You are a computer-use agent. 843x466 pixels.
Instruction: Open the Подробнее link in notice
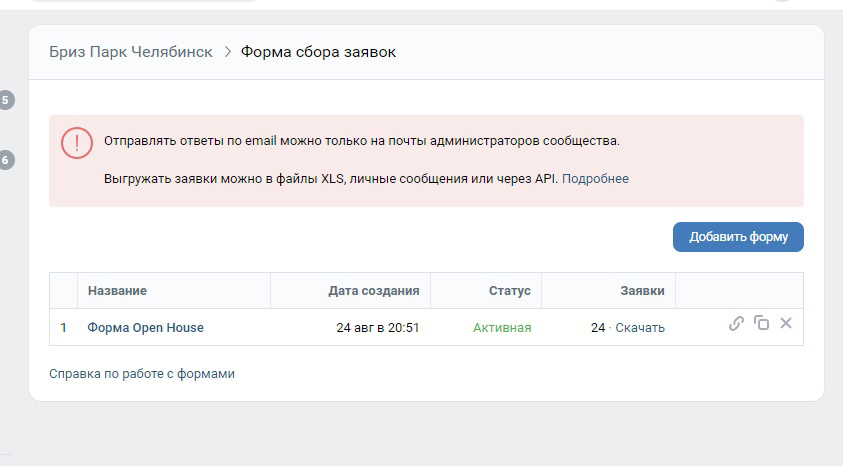tap(595, 178)
